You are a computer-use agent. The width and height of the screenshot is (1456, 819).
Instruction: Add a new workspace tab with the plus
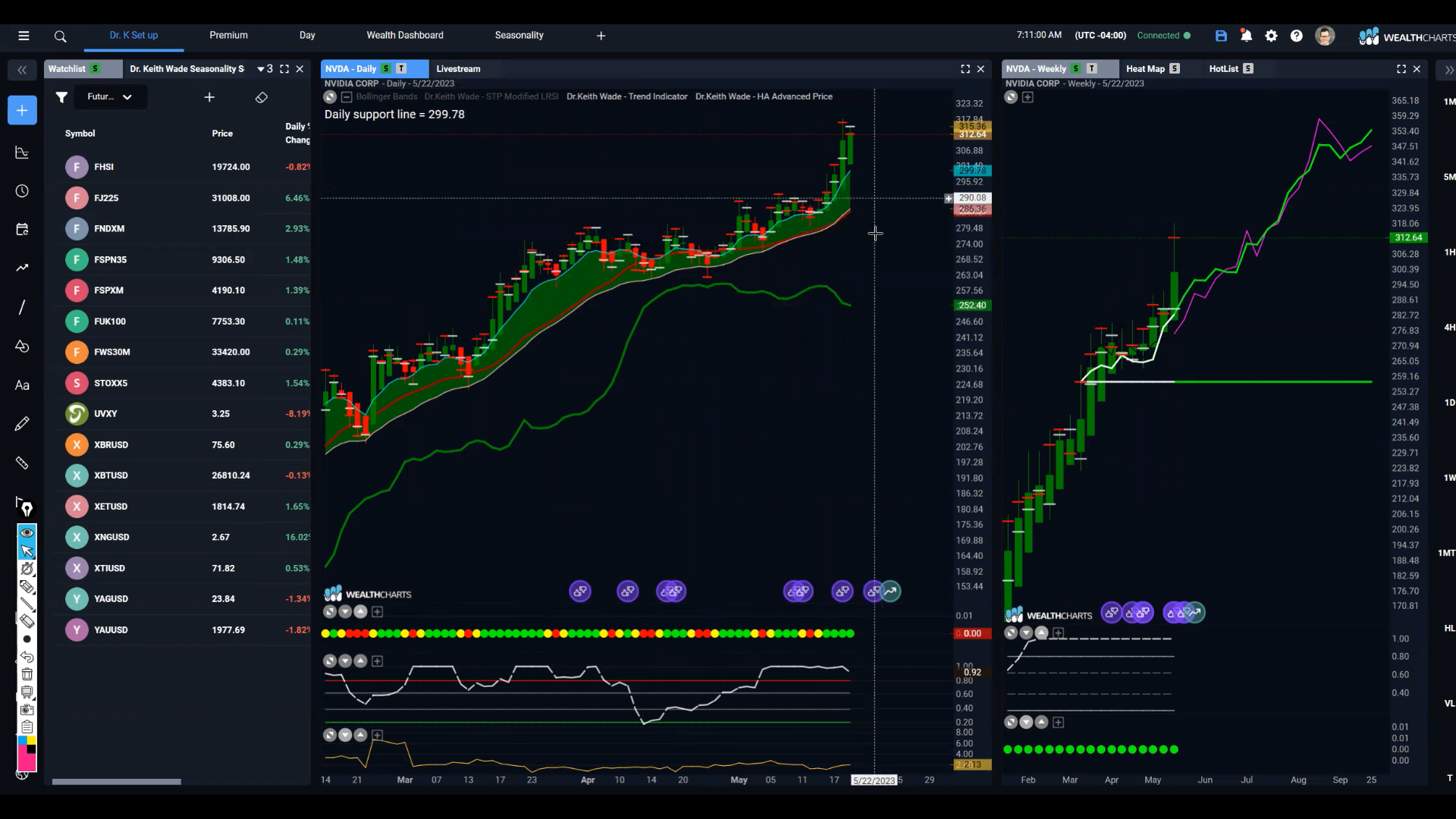pos(601,36)
